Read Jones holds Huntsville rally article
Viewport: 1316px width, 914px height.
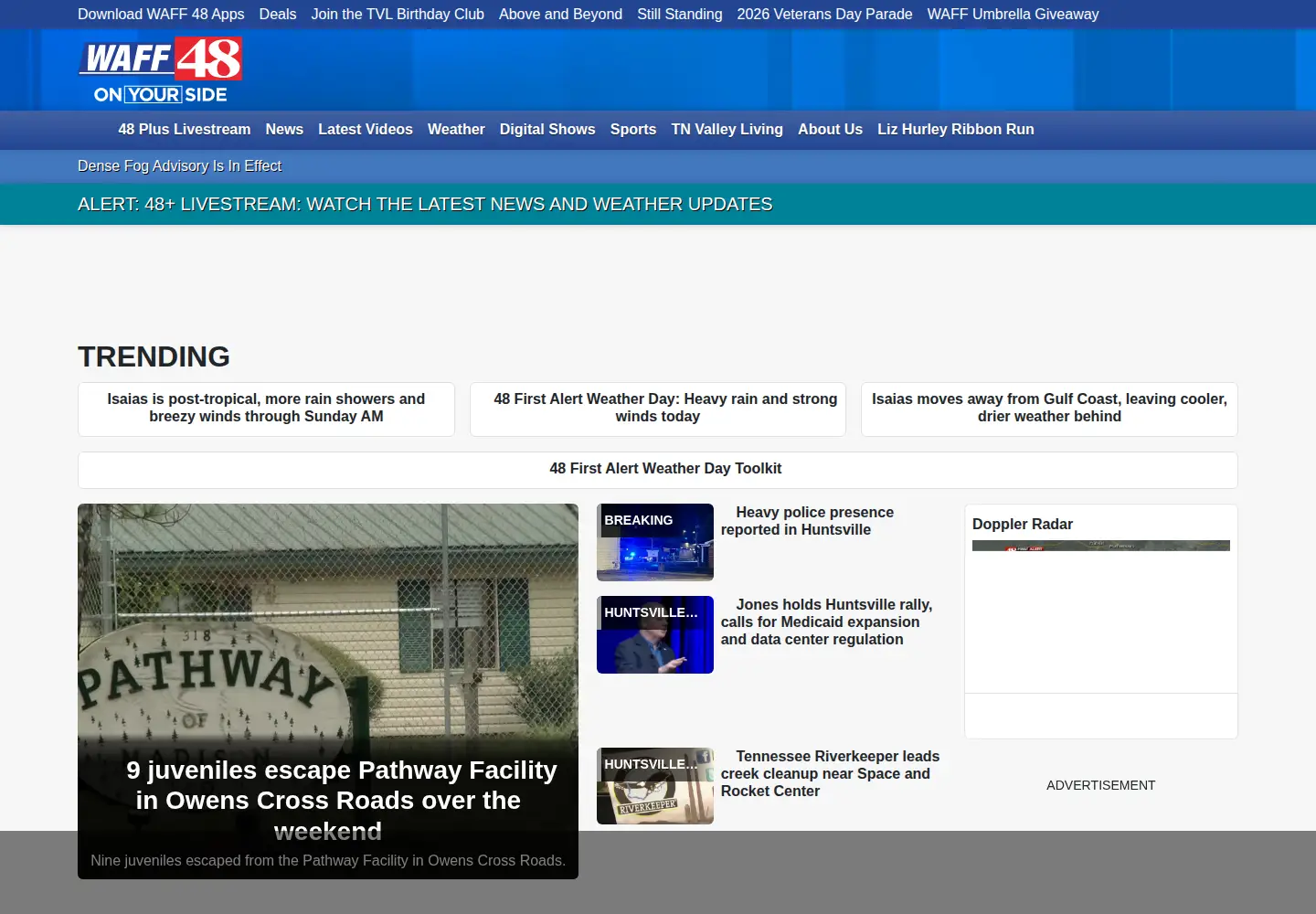click(x=827, y=622)
